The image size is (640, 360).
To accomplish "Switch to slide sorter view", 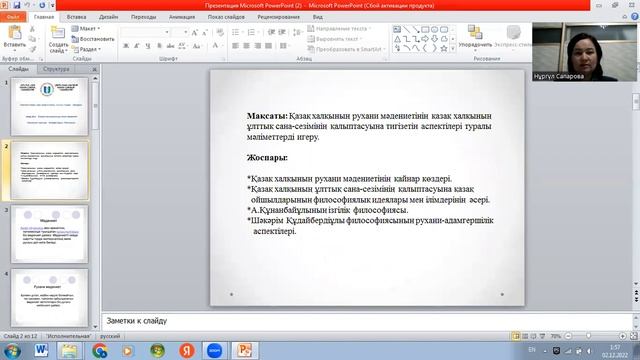I will click(x=525, y=336).
